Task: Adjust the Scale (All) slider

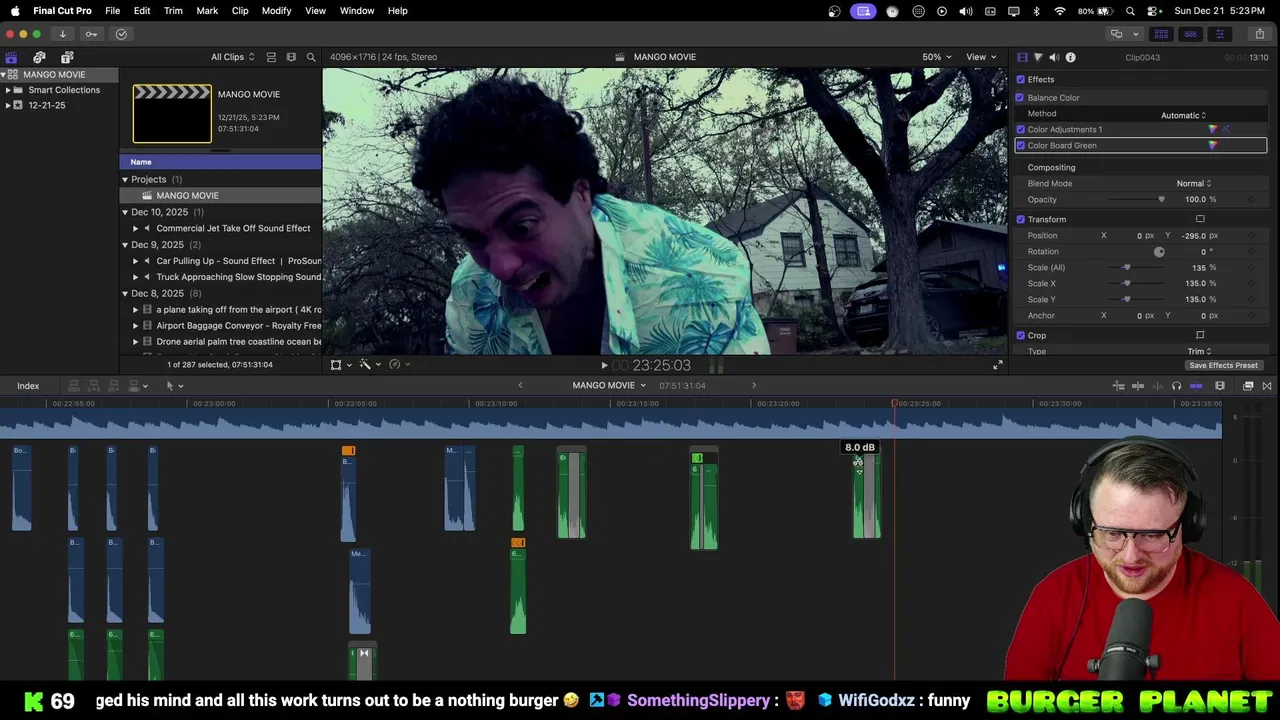Action: (1126, 267)
